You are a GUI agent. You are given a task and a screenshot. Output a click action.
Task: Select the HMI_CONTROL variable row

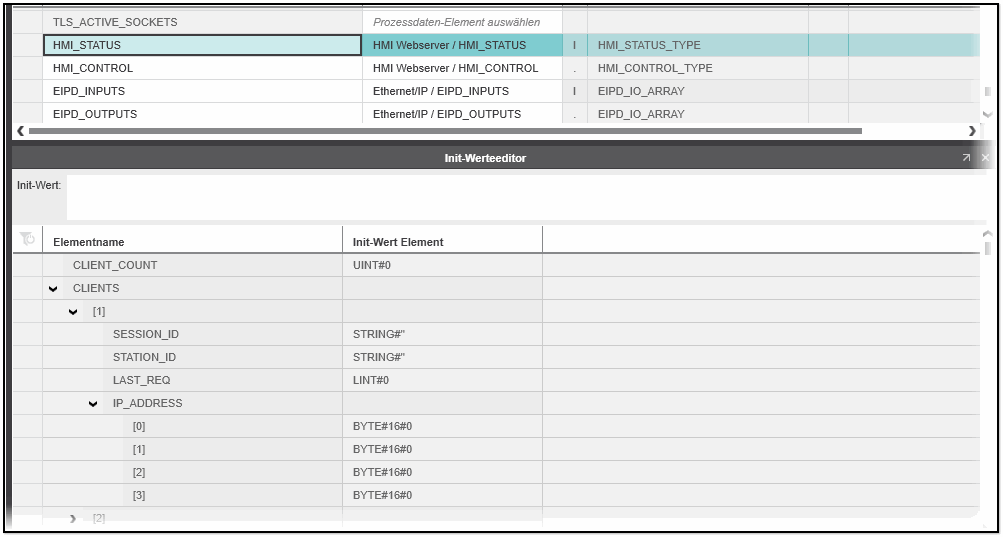click(x=201, y=68)
